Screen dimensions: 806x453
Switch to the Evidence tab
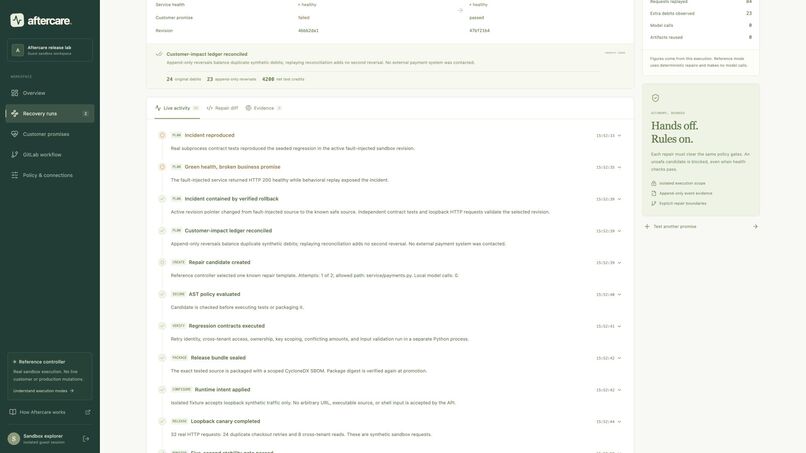tap(263, 108)
